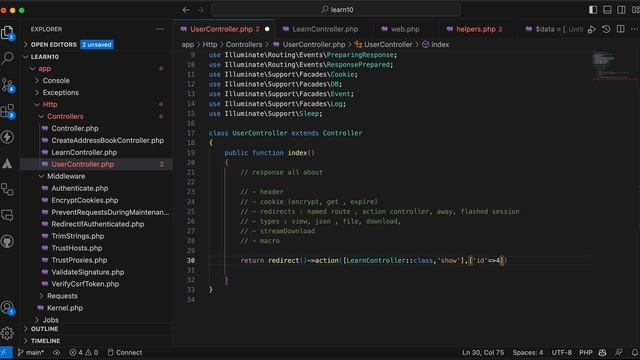Open the Copilot status icon
This screenshot has width=640, height=360.
(602, 353)
